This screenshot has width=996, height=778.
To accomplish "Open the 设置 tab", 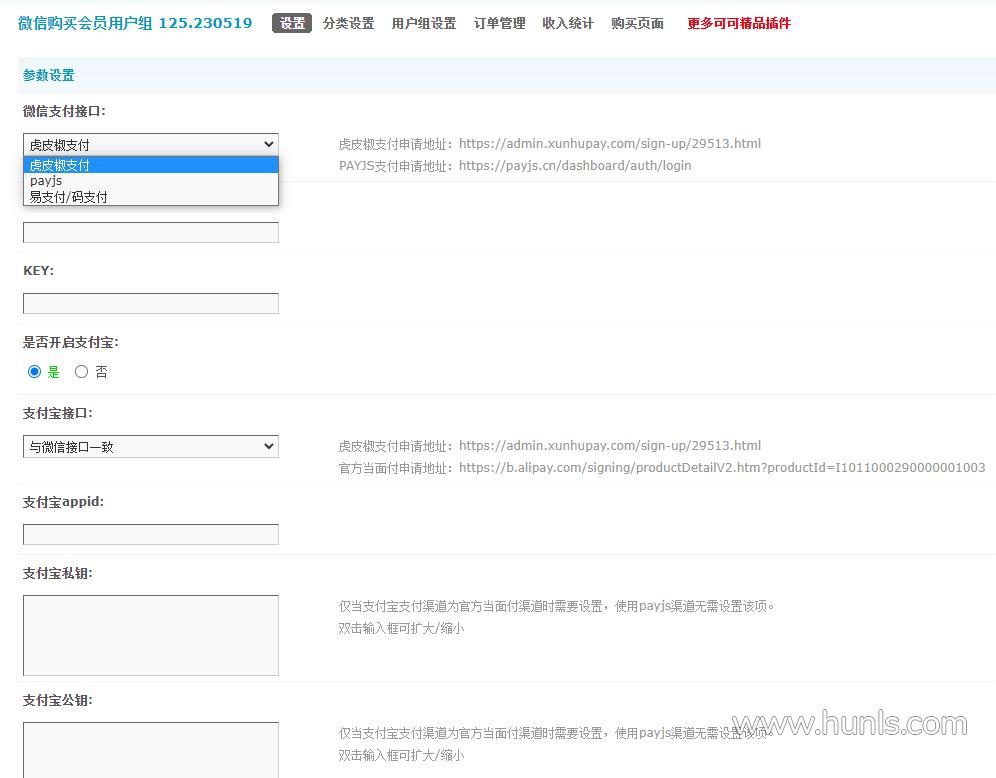I will coord(292,23).
